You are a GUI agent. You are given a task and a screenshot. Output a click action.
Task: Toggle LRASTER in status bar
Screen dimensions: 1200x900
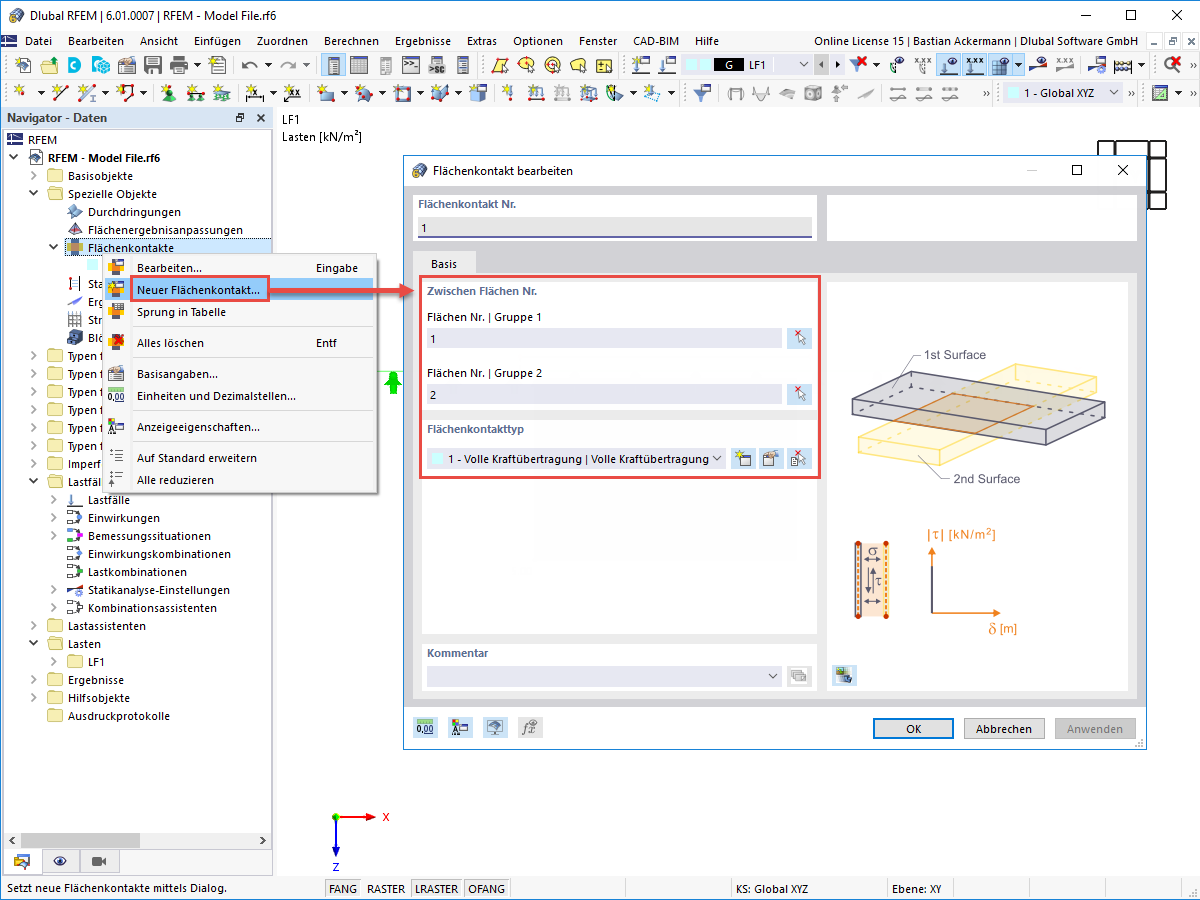click(x=437, y=888)
